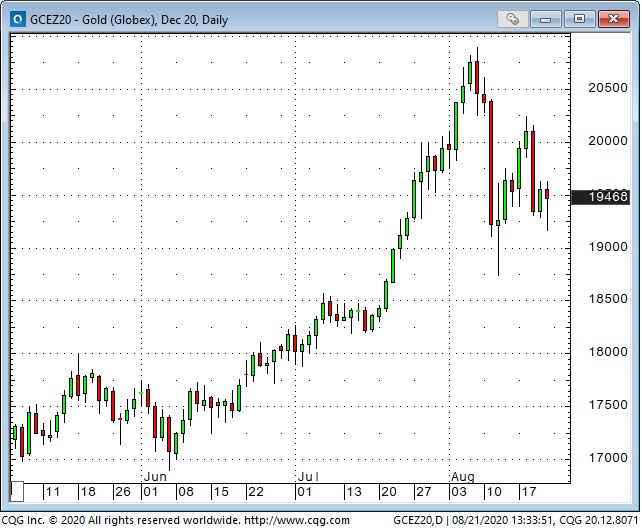The width and height of the screenshot is (642, 528).
Task: Click the http://www.cqg.com link text
Action: point(297,521)
